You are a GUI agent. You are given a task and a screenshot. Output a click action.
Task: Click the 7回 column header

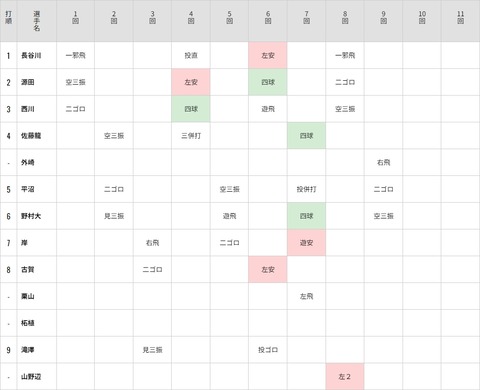pyautogui.click(x=306, y=17)
